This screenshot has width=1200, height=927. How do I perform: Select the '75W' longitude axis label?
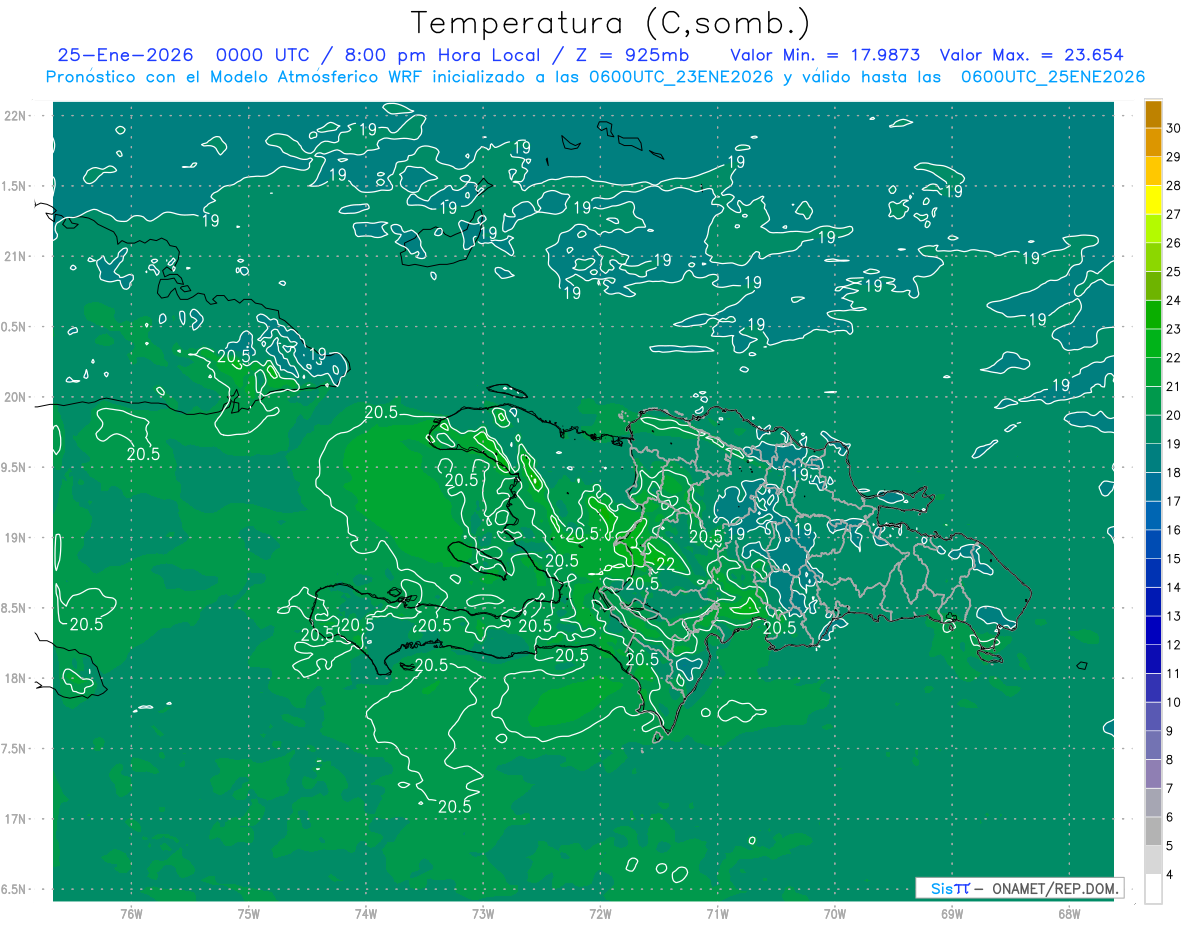tap(249, 913)
